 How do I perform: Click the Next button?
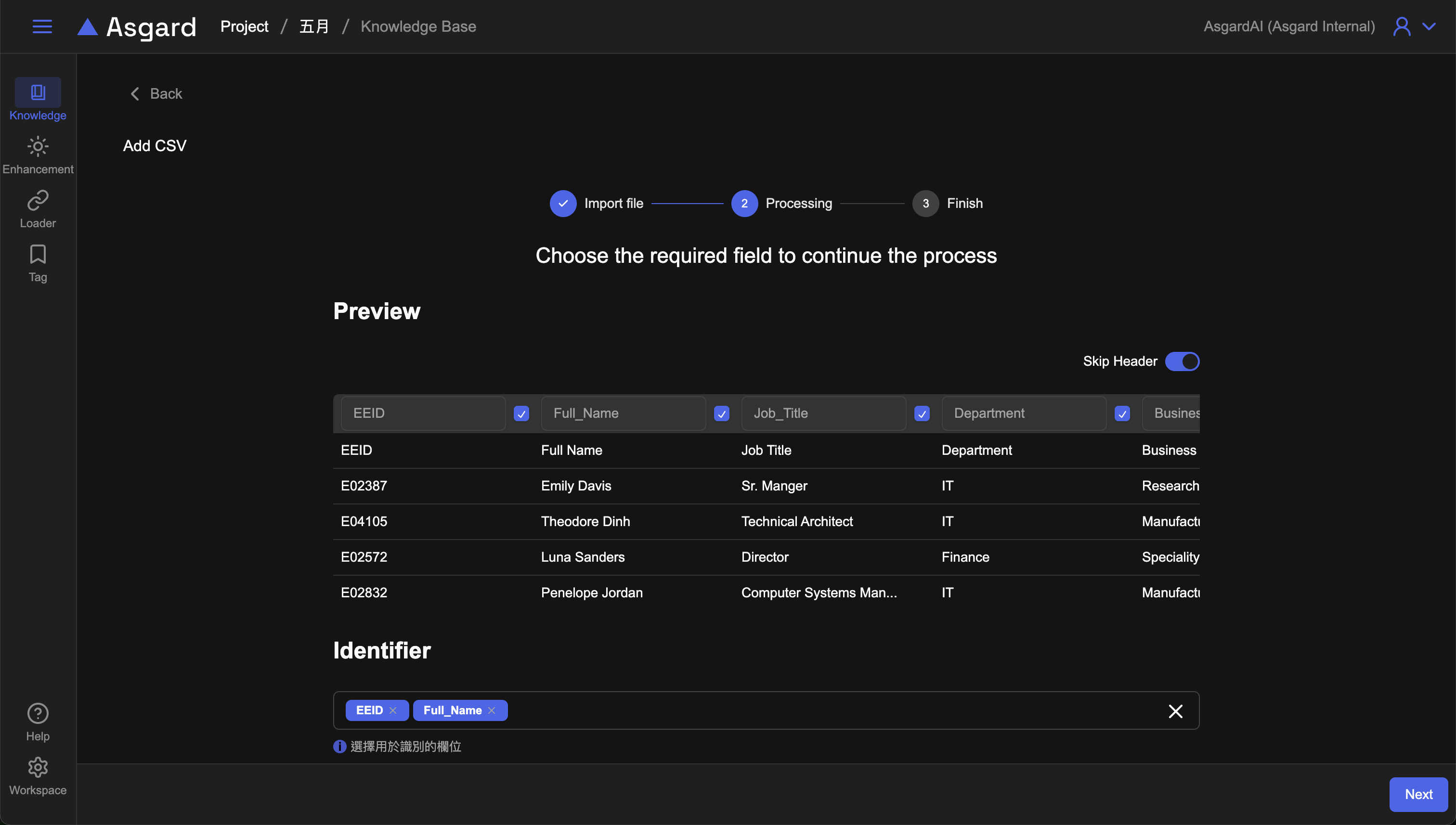click(1418, 794)
